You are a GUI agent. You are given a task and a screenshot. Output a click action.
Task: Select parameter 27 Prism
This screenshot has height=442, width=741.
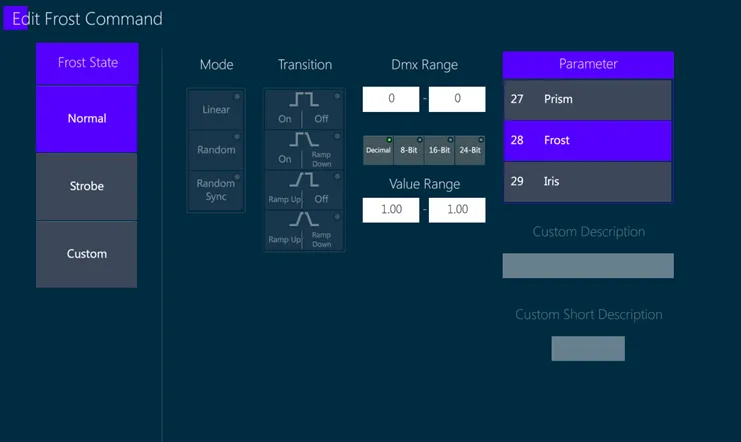point(587,100)
